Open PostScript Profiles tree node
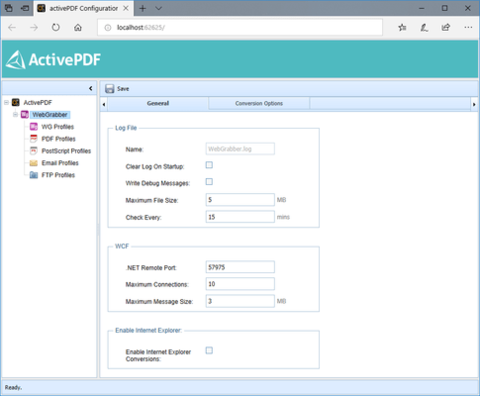Screen dimensions: 480x396 pyautogui.click(x=66, y=151)
